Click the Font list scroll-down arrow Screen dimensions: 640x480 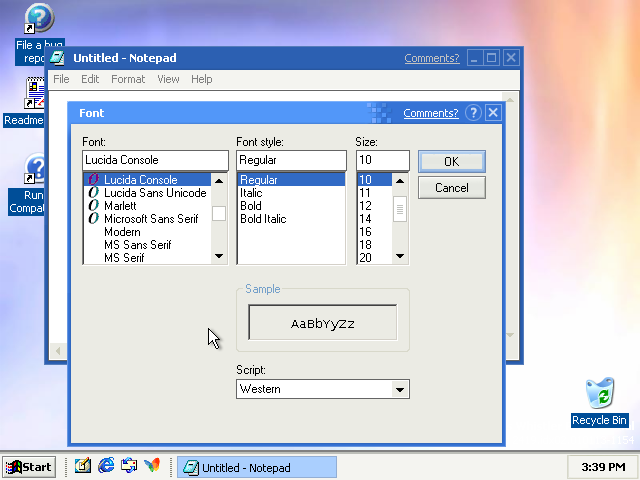[x=219, y=256]
